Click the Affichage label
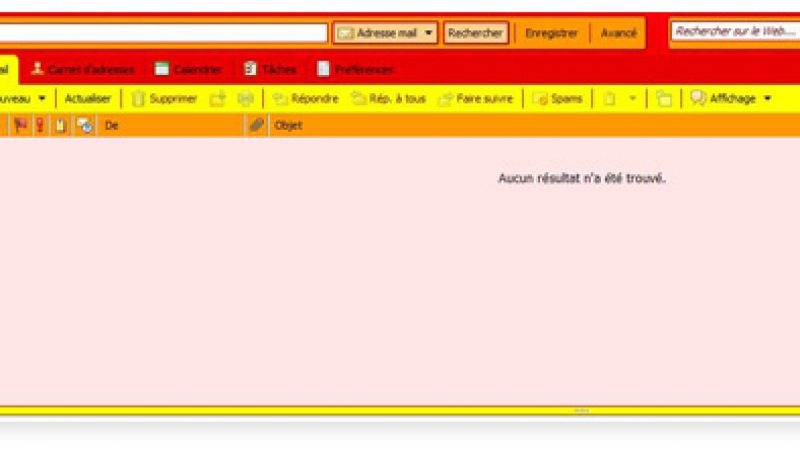Screen dimensions: 800x450 [733, 98]
